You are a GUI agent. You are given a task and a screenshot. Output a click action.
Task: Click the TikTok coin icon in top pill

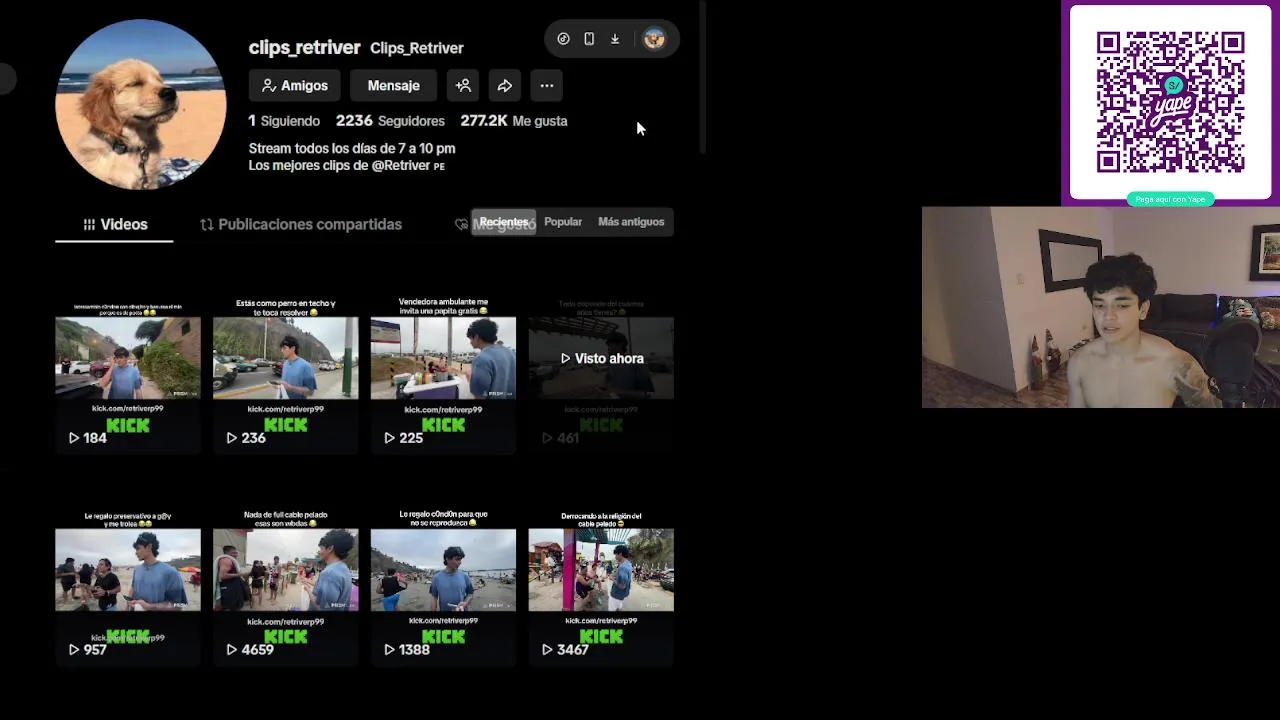563,39
